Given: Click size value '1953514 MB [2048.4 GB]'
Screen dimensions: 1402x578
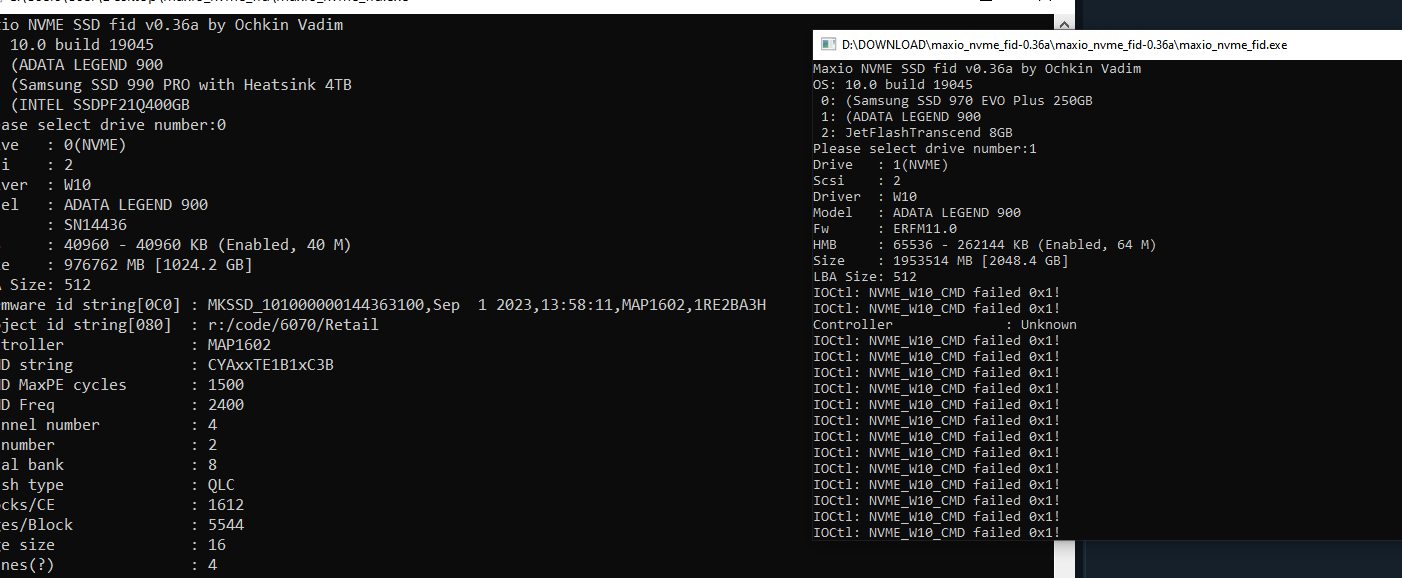Looking at the screenshot, I should (x=981, y=261).
